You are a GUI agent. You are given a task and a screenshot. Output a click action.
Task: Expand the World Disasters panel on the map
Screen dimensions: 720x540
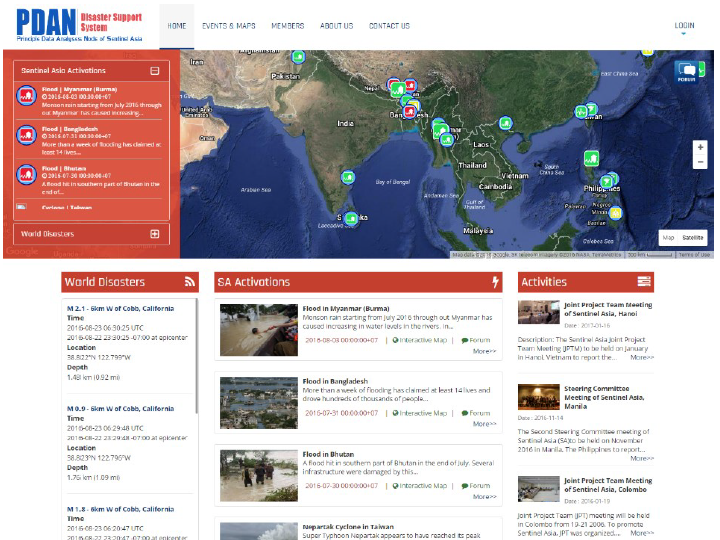pos(154,234)
